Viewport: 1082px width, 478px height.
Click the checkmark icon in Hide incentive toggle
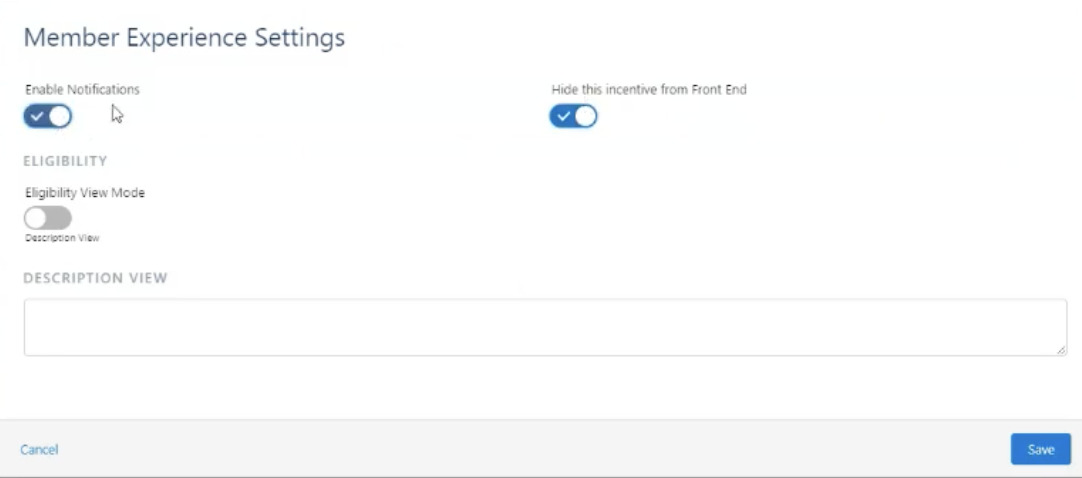(563, 117)
